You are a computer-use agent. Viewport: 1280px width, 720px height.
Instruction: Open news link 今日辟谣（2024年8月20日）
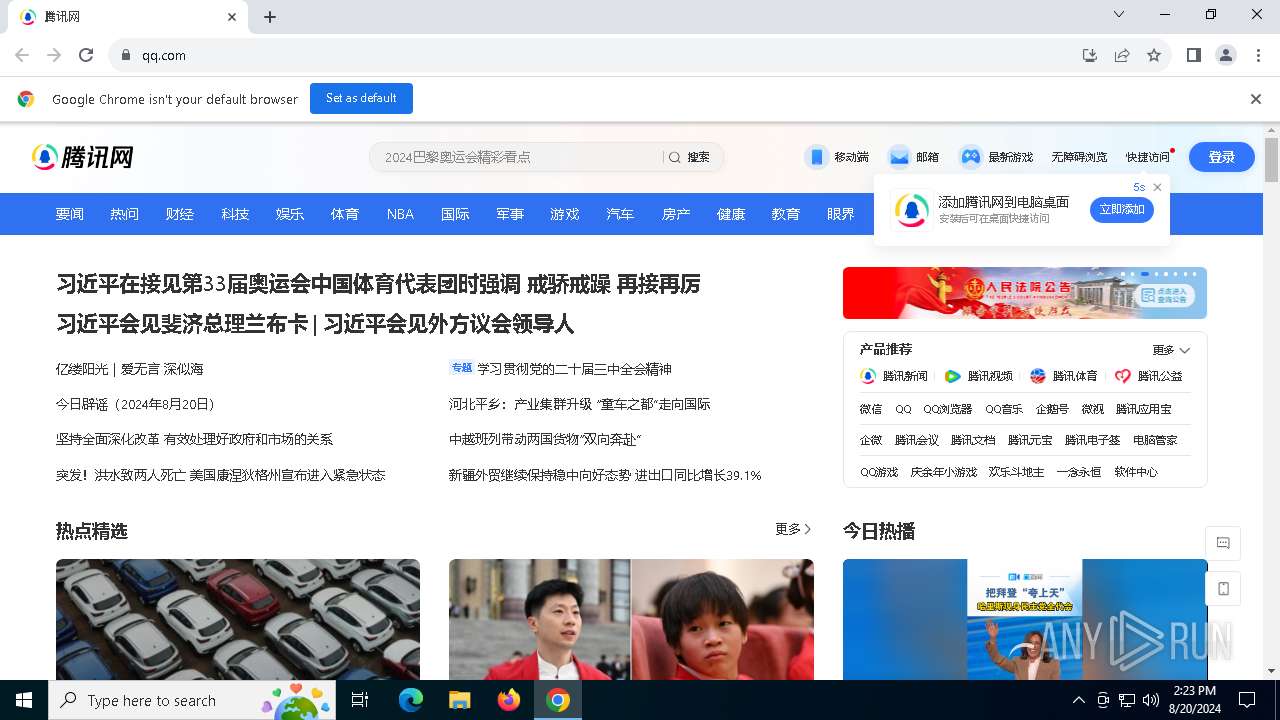(x=138, y=404)
